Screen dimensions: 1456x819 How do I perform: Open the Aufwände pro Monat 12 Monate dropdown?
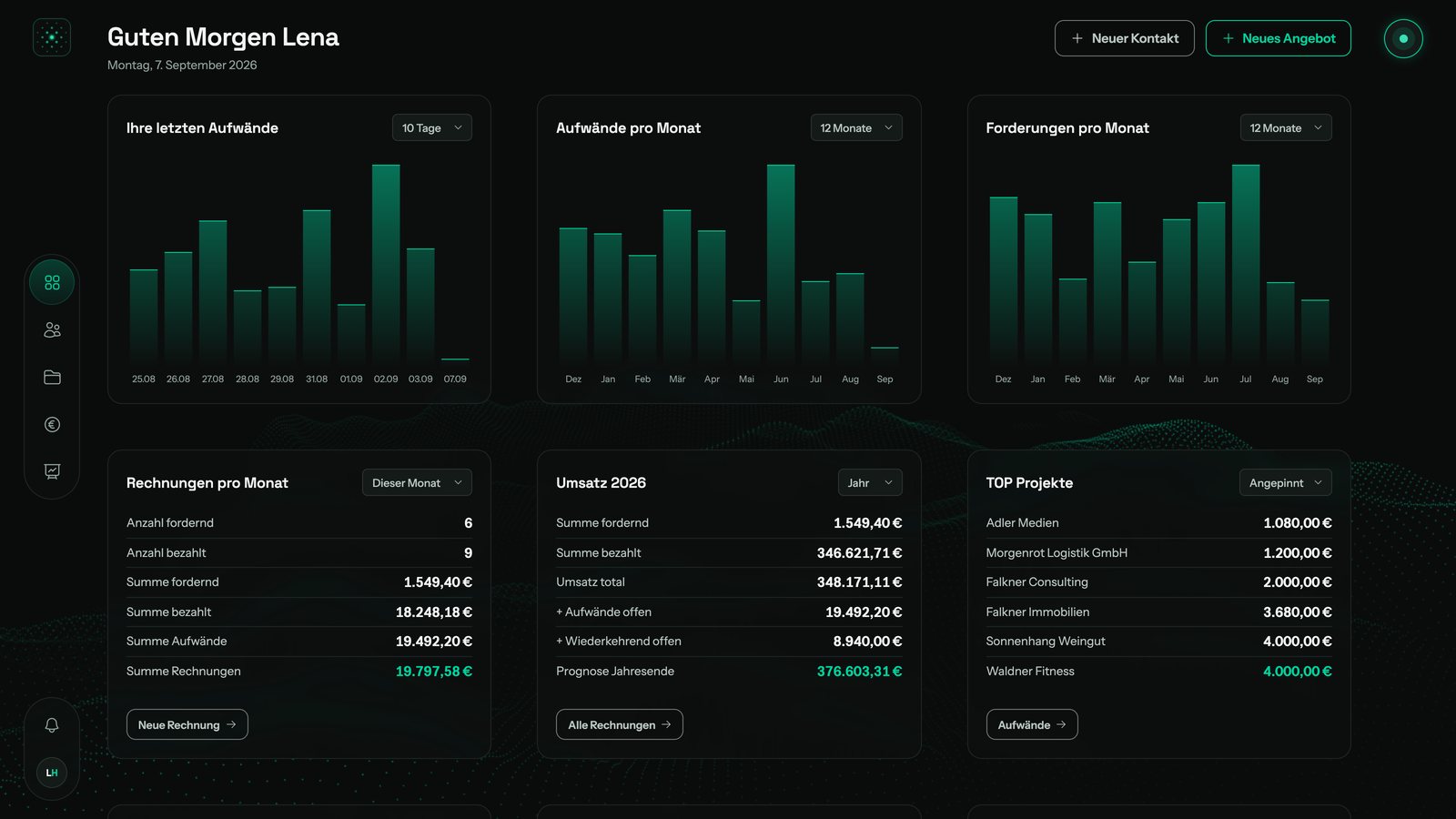[856, 128]
